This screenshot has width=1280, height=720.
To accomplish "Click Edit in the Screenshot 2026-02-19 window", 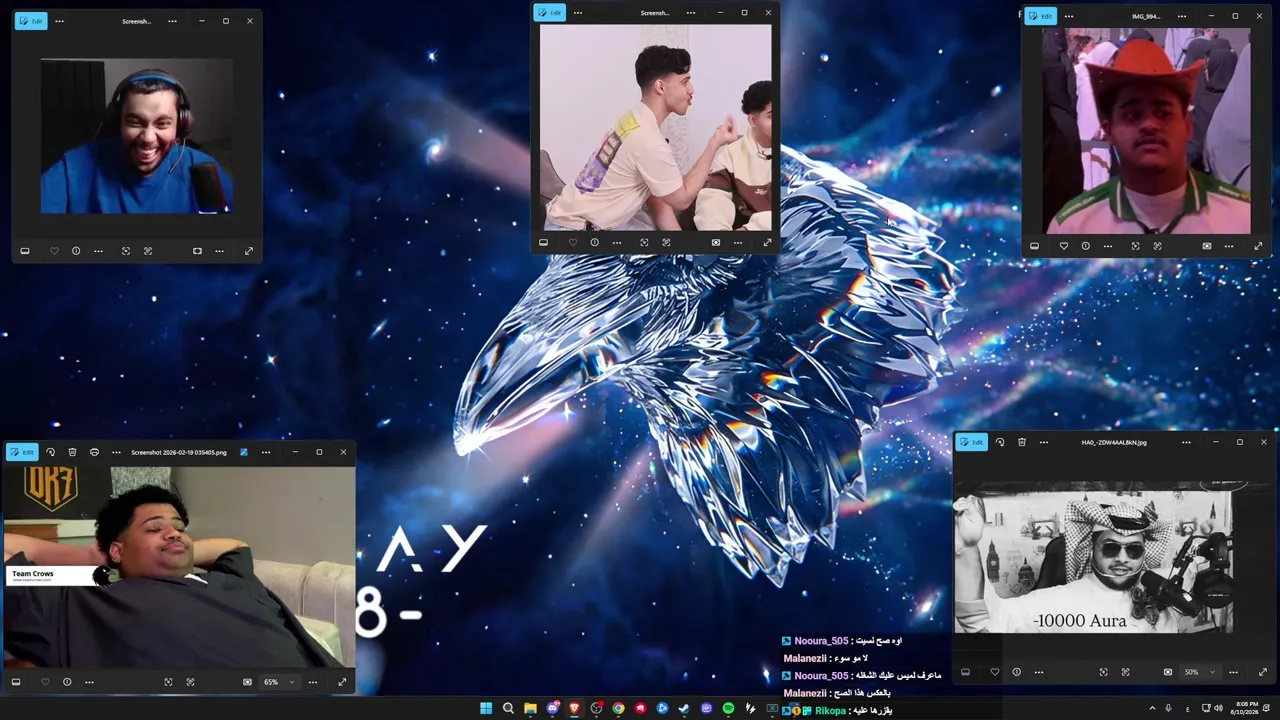I will pyautogui.click(x=23, y=452).
